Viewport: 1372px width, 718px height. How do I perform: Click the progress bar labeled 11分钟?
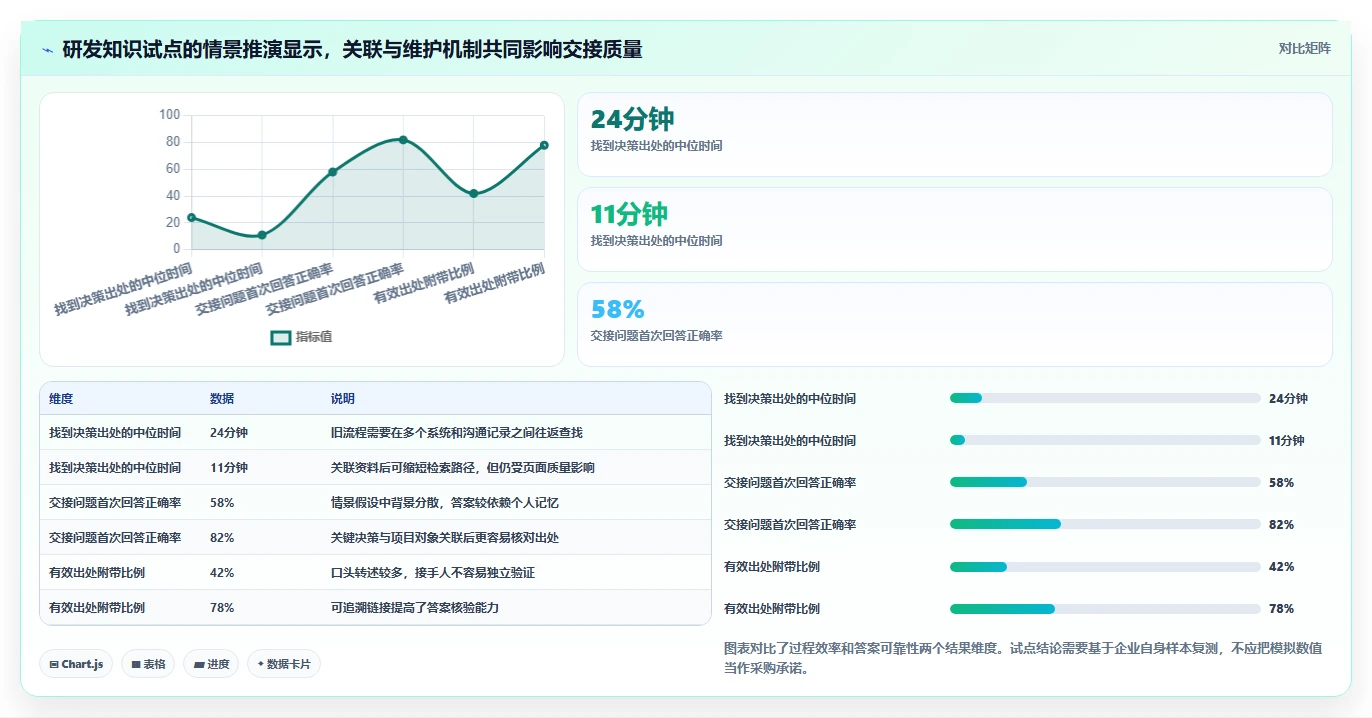pos(1105,440)
